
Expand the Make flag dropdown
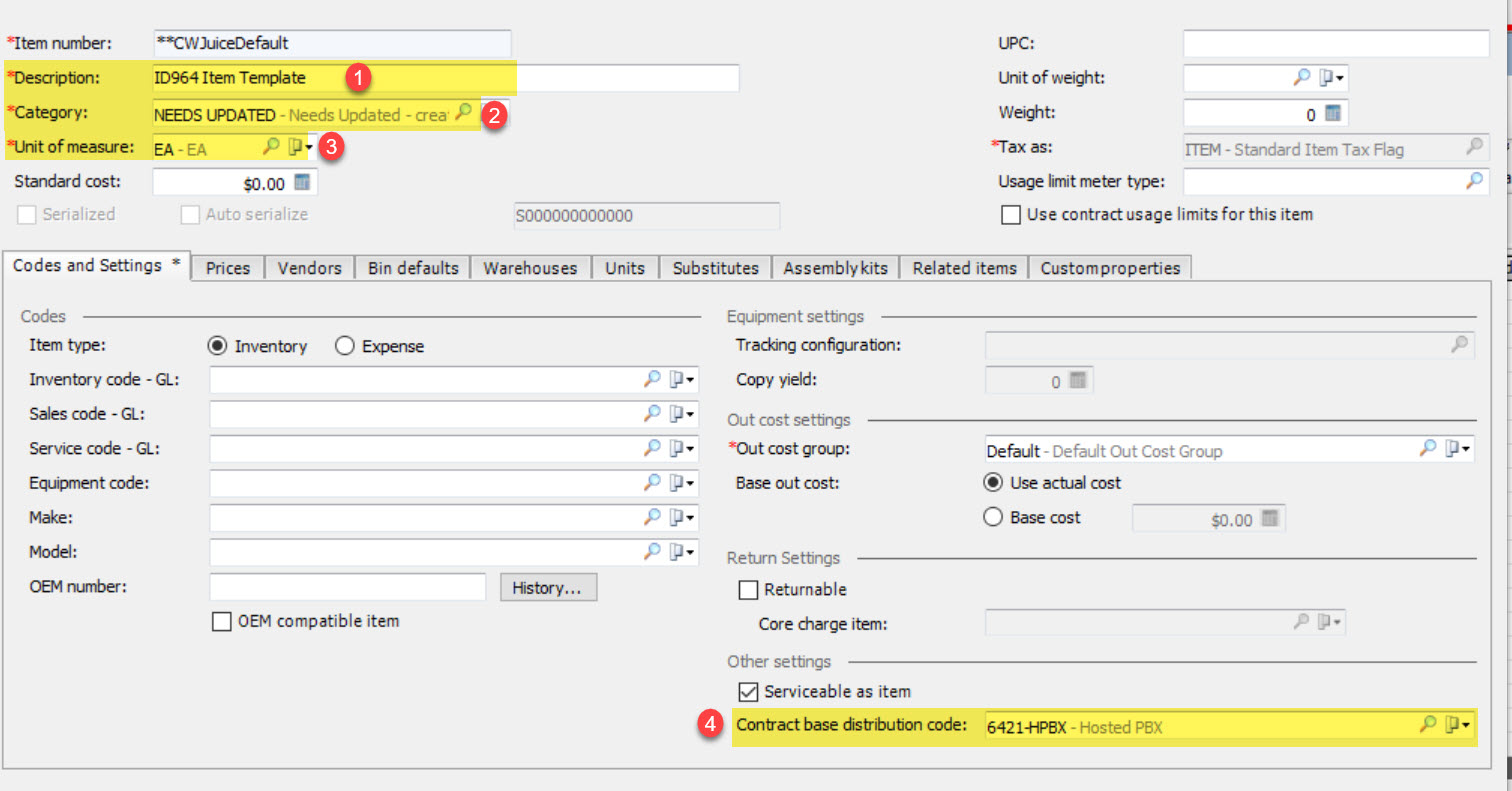[x=682, y=517]
